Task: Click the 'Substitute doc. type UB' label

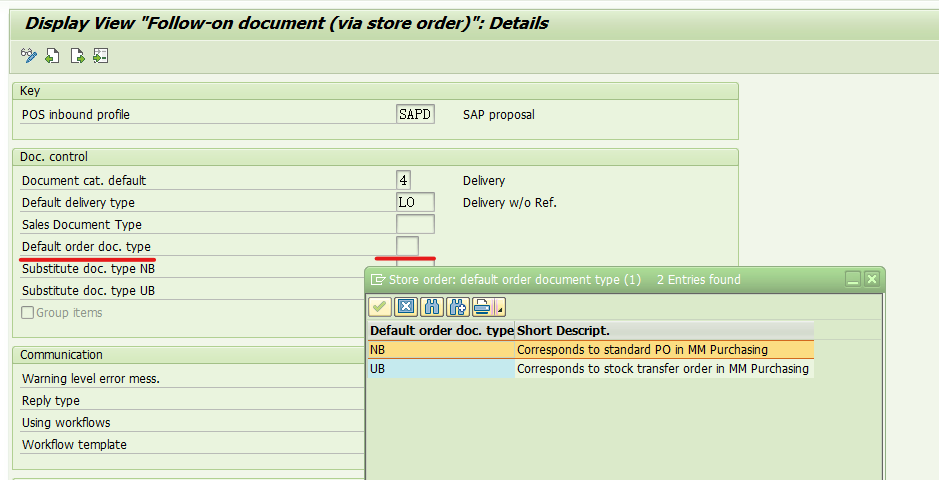Action: click(89, 291)
